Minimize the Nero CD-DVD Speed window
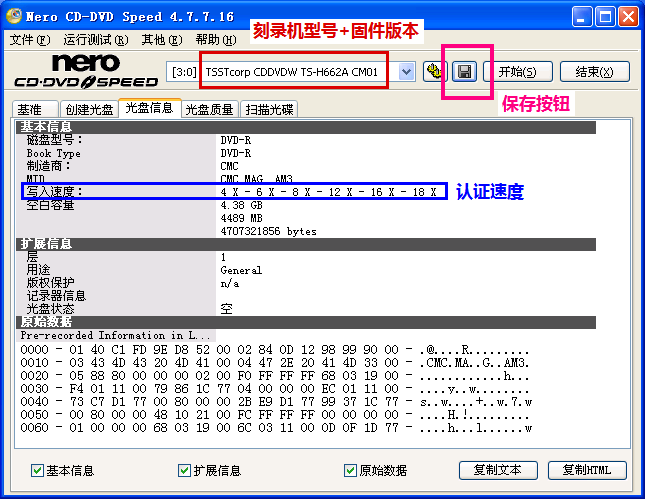The image size is (645, 499). tap(579, 17)
